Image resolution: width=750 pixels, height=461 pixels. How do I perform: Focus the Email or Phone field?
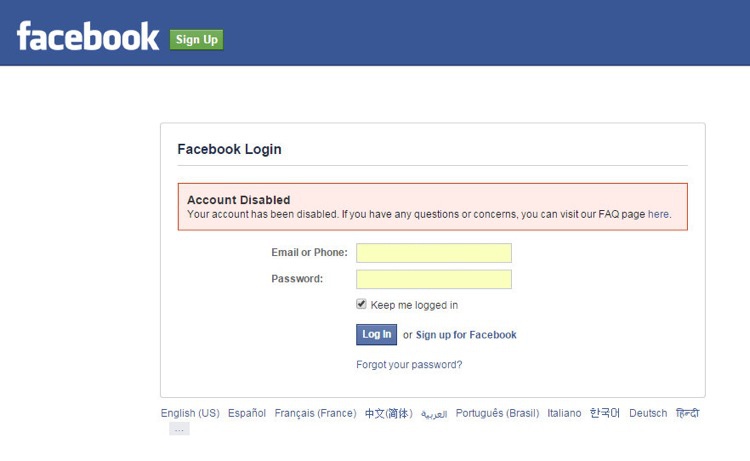pyautogui.click(x=433, y=253)
